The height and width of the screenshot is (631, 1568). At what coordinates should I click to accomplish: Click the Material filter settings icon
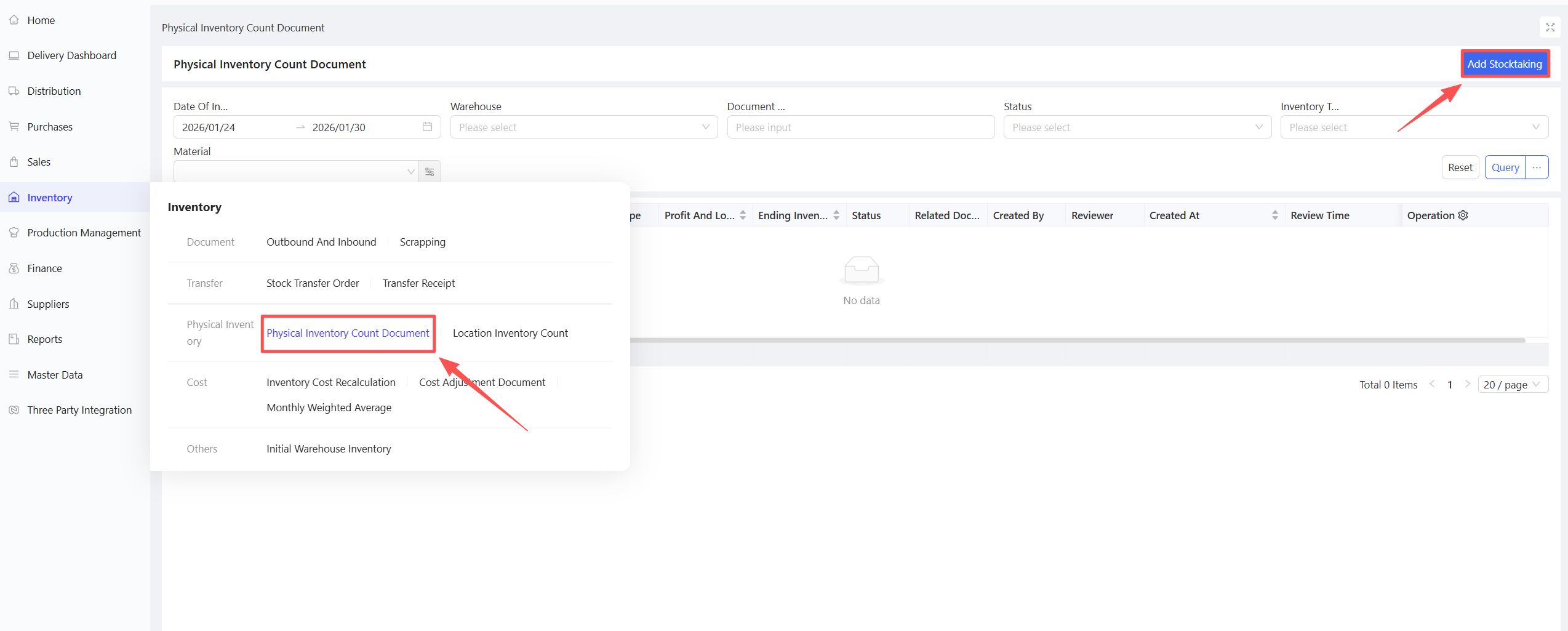coord(430,172)
